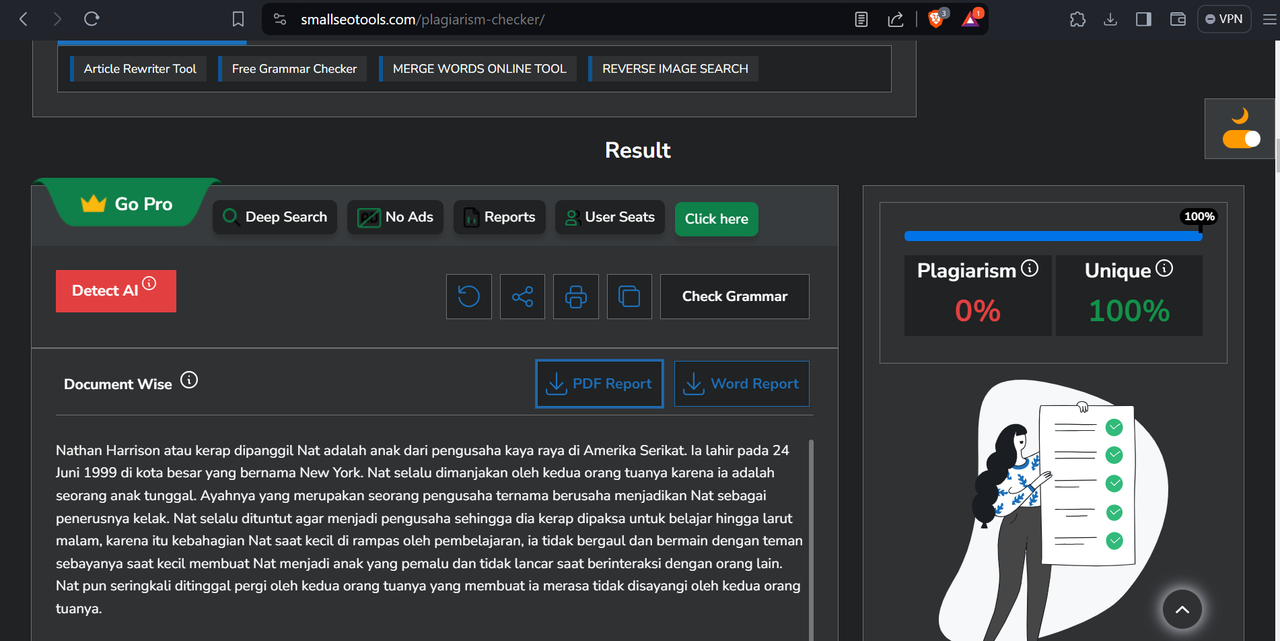This screenshot has width=1280, height=641.
Task: Share this page from address bar
Action: (x=896, y=19)
